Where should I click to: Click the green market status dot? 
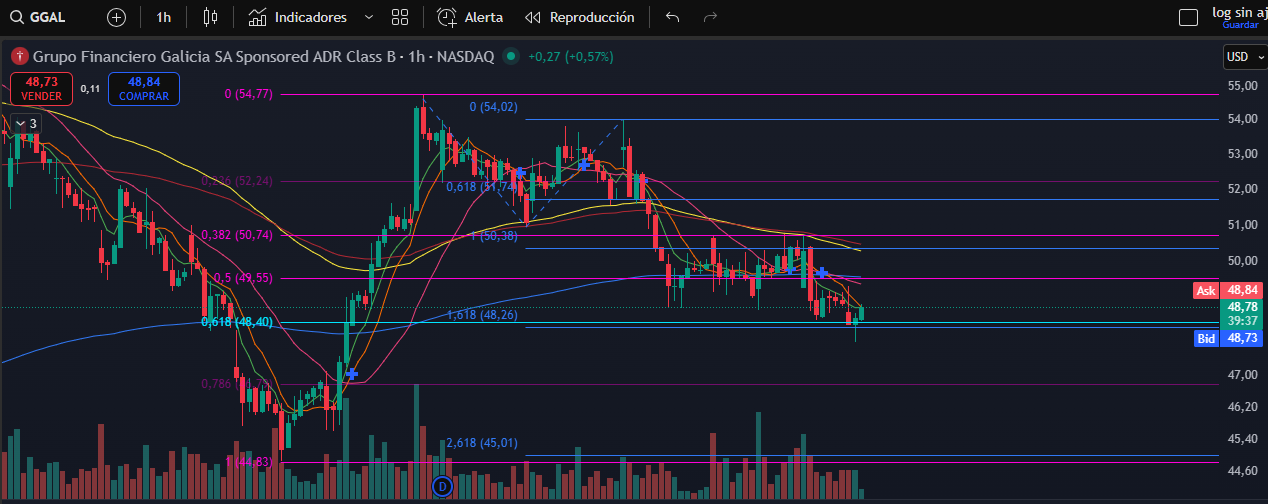pos(512,57)
